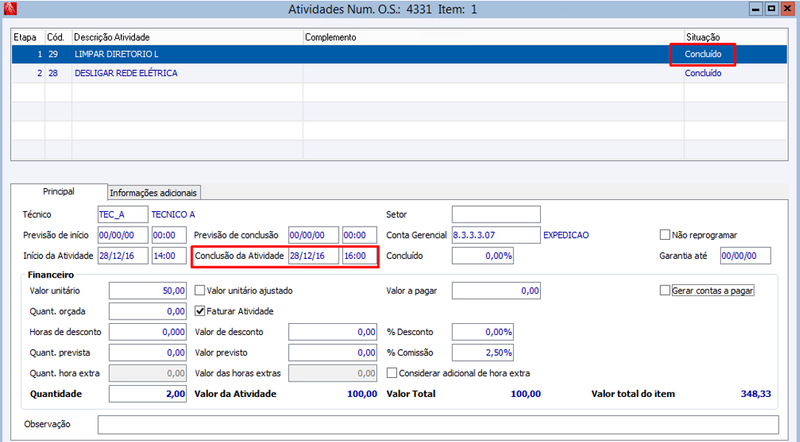Click the Complemento column header

[x=493, y=37]
